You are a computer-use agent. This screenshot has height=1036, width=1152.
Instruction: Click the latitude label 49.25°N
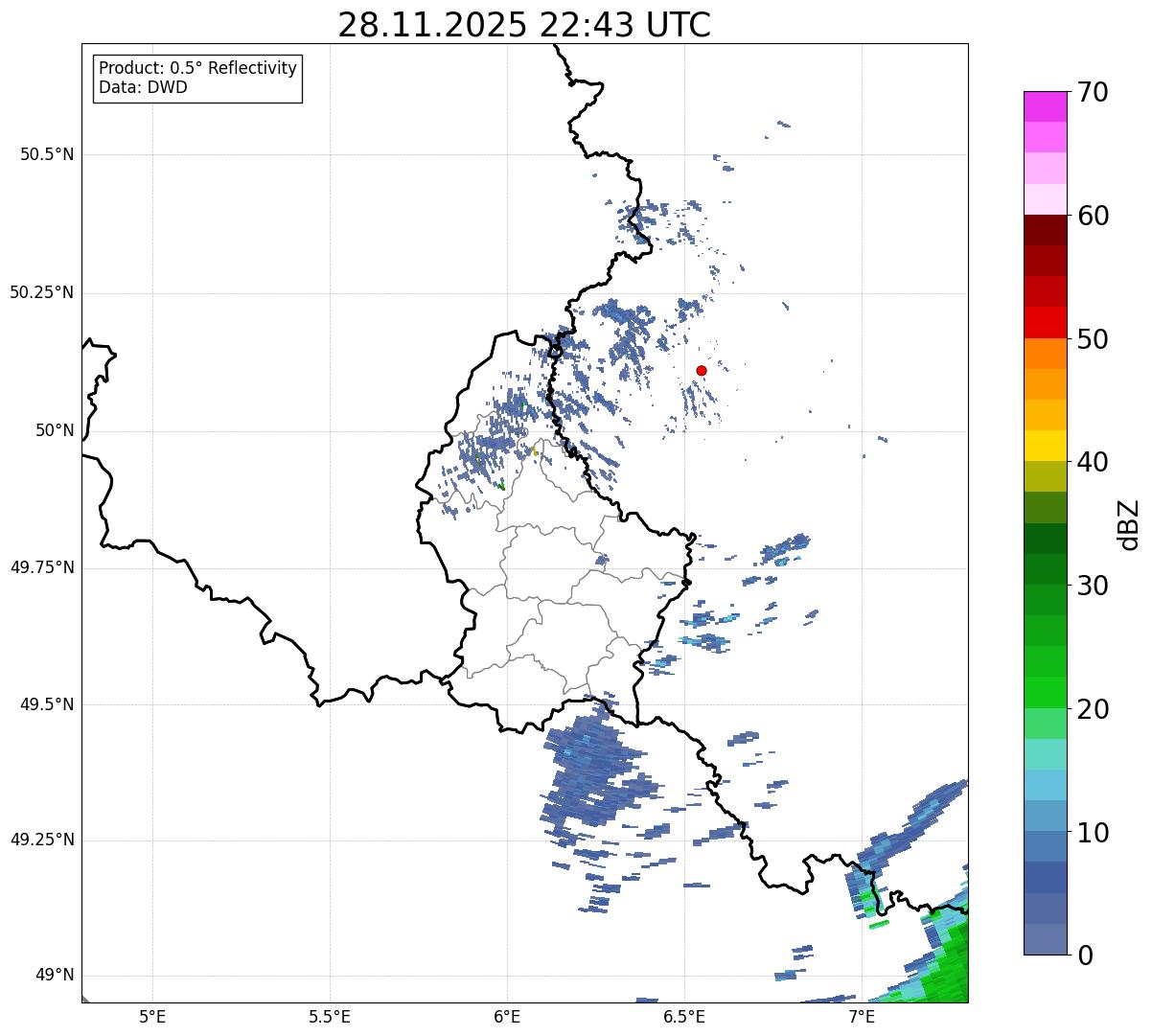[x=42, y=840]
